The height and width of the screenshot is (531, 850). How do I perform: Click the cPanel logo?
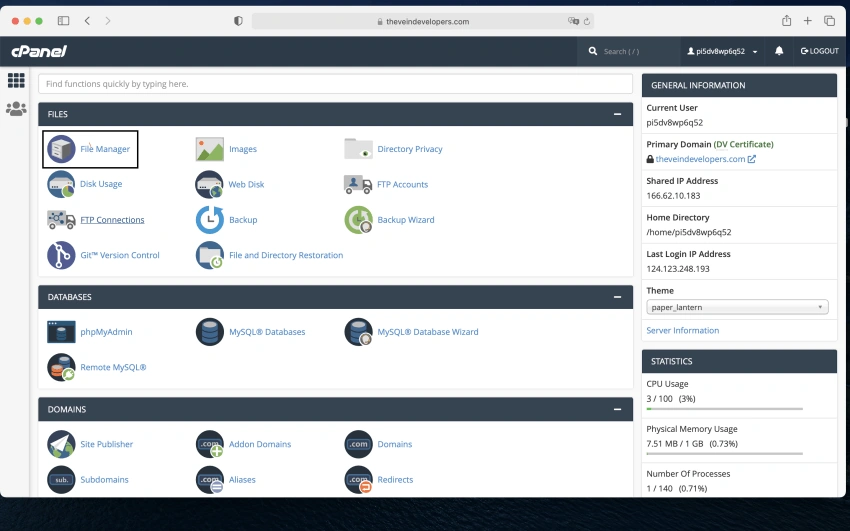[39, 51]
